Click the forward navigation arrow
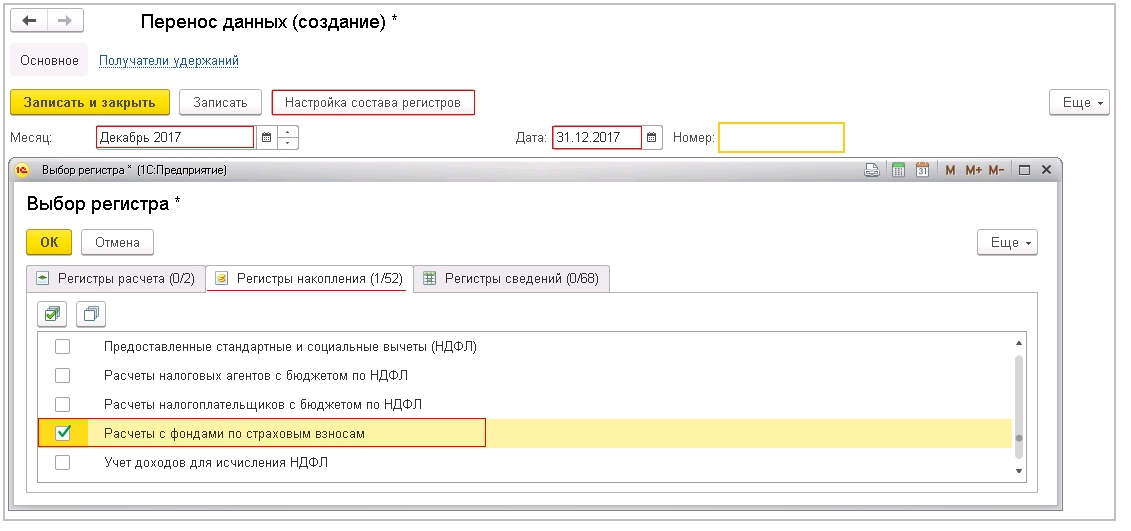The height and width of the screenshot is (531, 1131). (x=66, y=21)
